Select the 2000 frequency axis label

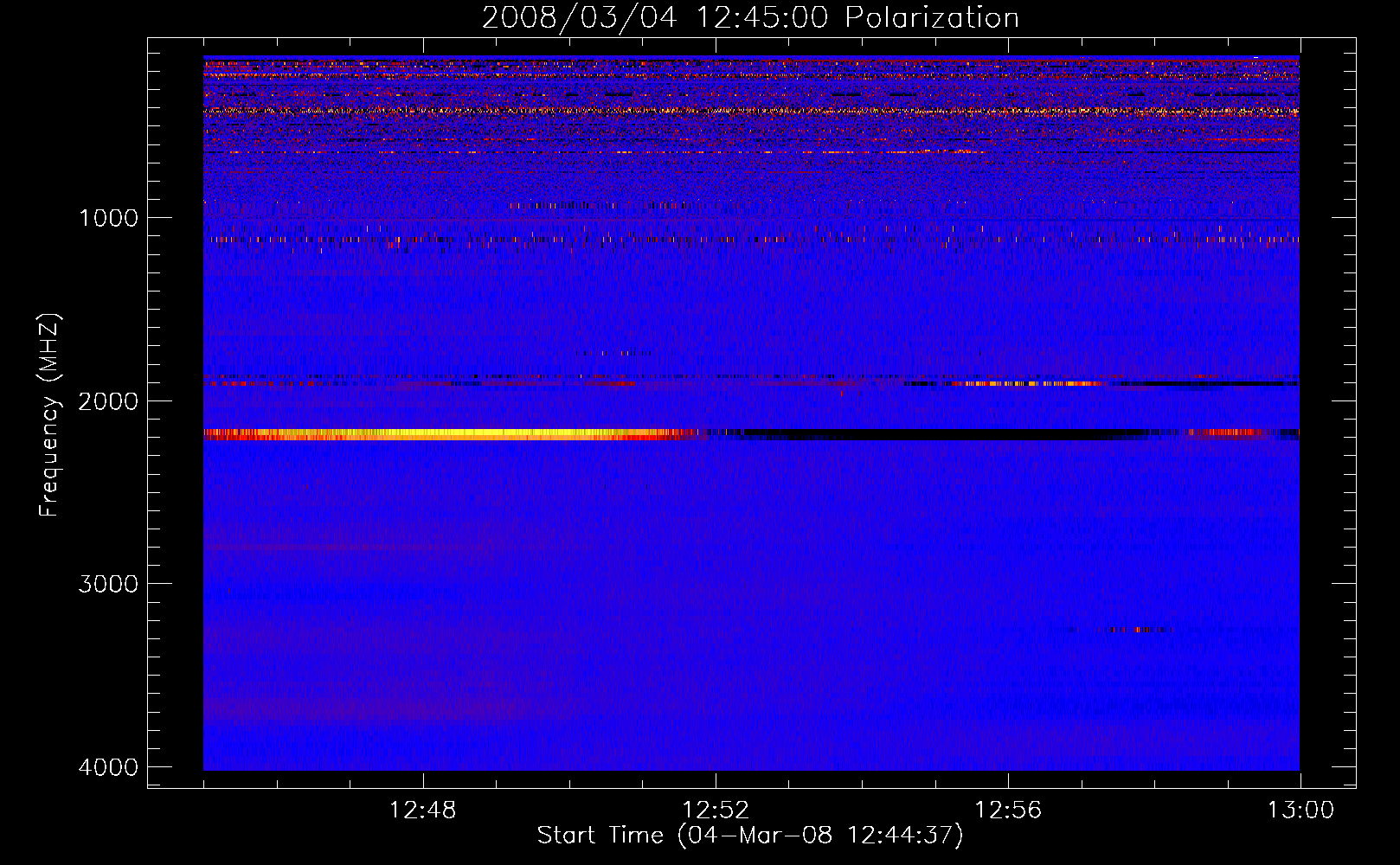108,400
